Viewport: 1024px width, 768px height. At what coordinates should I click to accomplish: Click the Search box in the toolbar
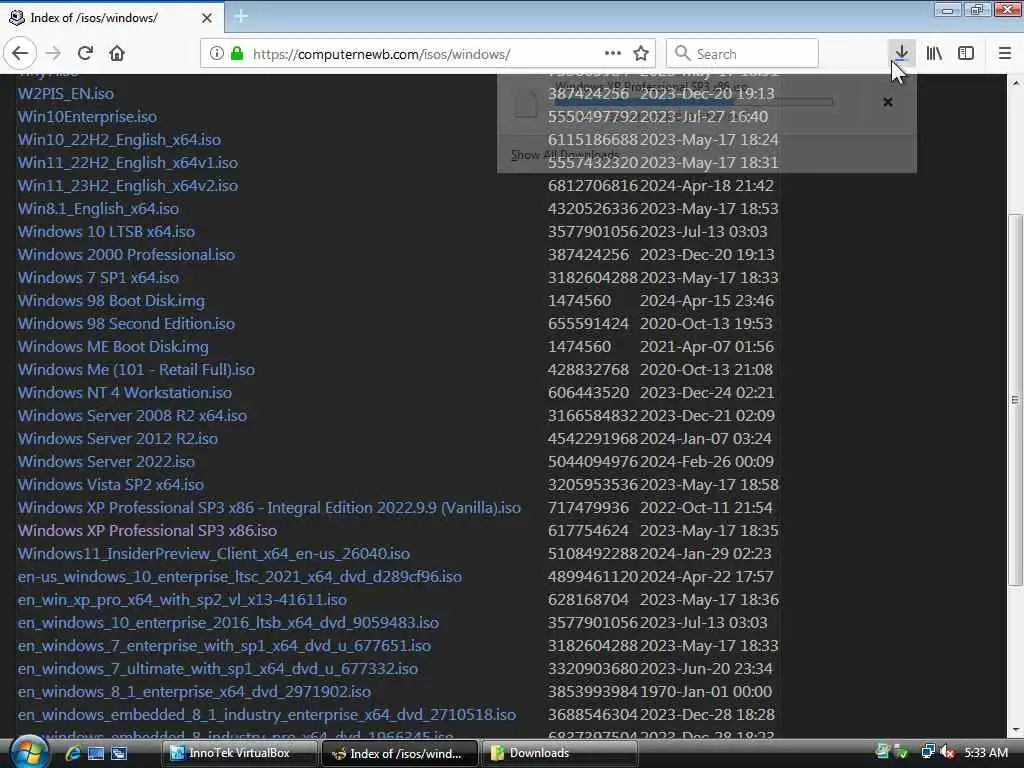(742, 54)
